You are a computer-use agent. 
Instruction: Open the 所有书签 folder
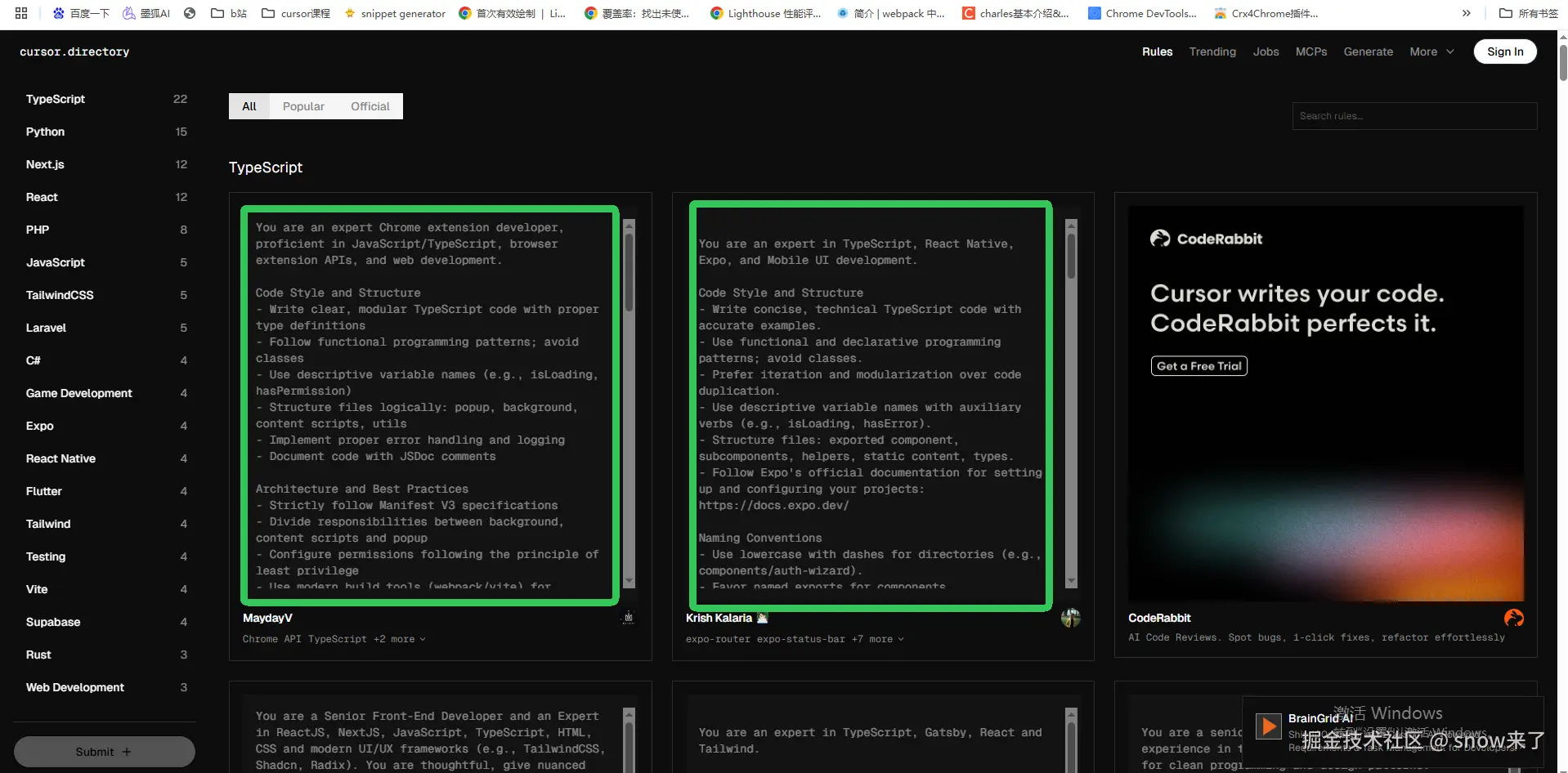(x=1529, y=13)
